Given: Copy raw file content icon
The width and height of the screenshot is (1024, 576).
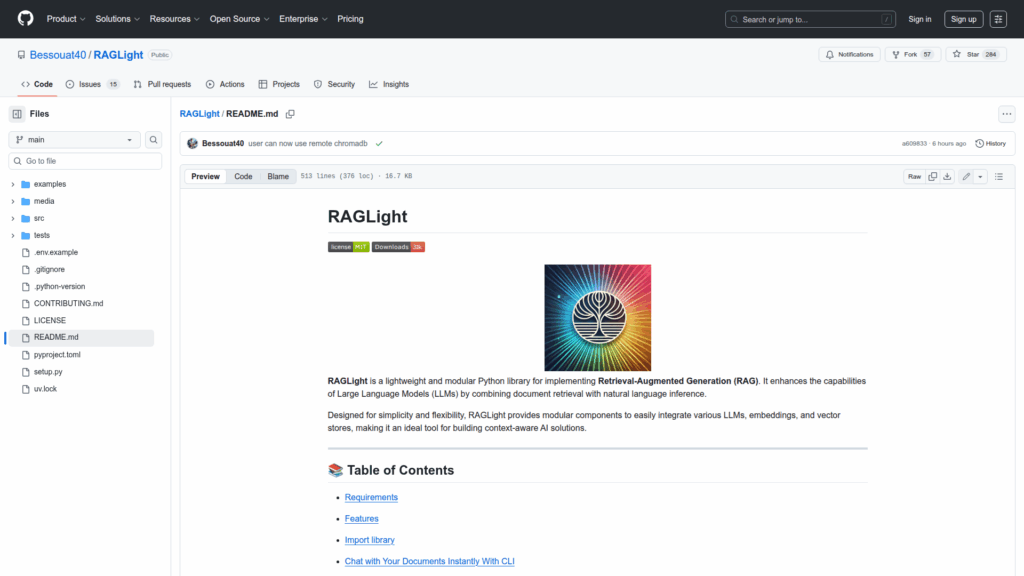Looking at the screenshot, I should click(932, 176).
